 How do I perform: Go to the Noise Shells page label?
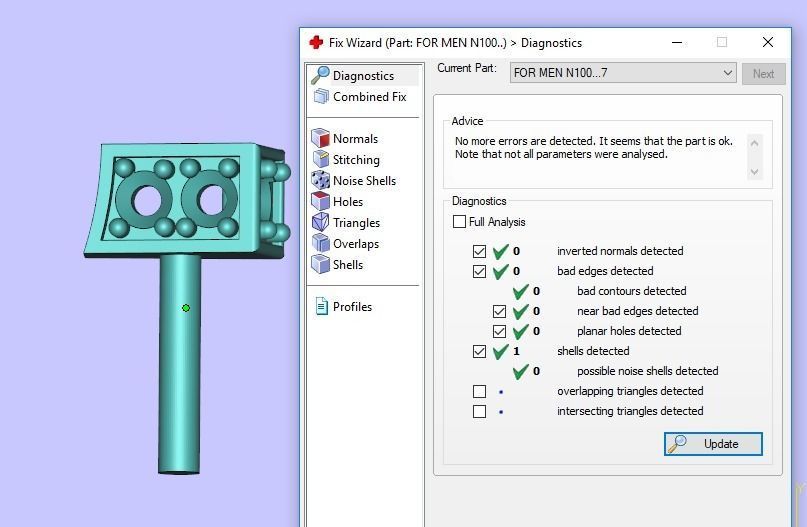pyautogui.click(x=364, y=181)
